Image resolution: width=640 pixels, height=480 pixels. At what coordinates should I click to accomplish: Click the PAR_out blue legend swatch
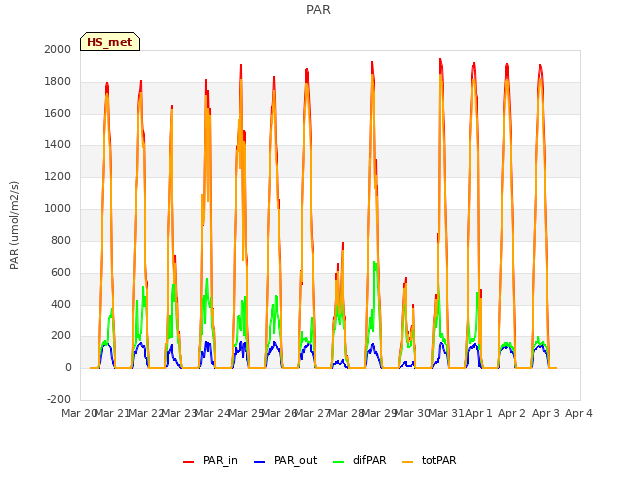[260, 462]
